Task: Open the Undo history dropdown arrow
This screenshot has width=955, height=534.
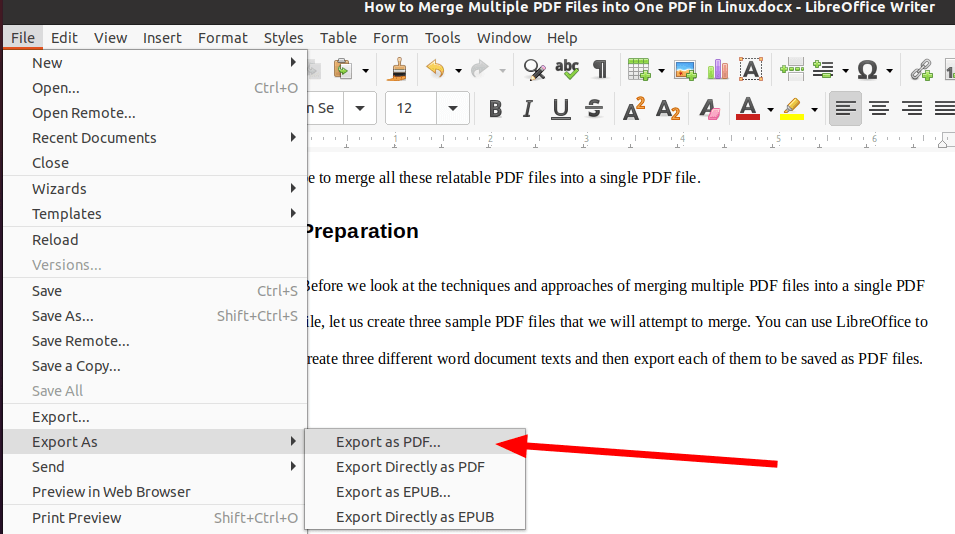Action: click(458, 71)
